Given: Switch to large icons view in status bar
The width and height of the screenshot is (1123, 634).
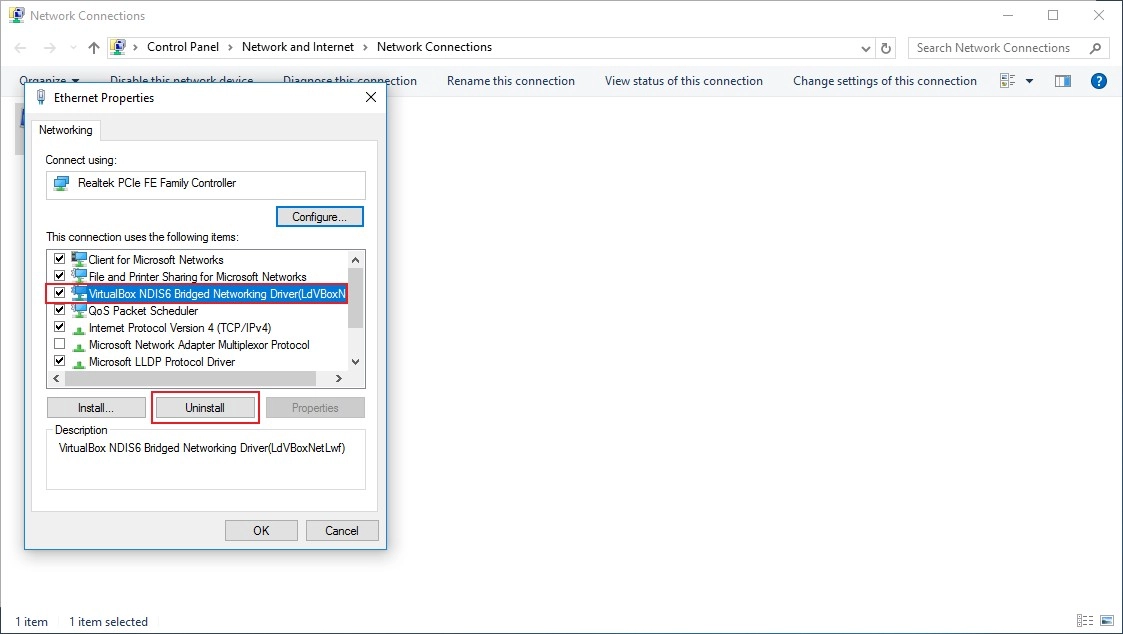Looking at the screenshot, I should coord(1104,621).
